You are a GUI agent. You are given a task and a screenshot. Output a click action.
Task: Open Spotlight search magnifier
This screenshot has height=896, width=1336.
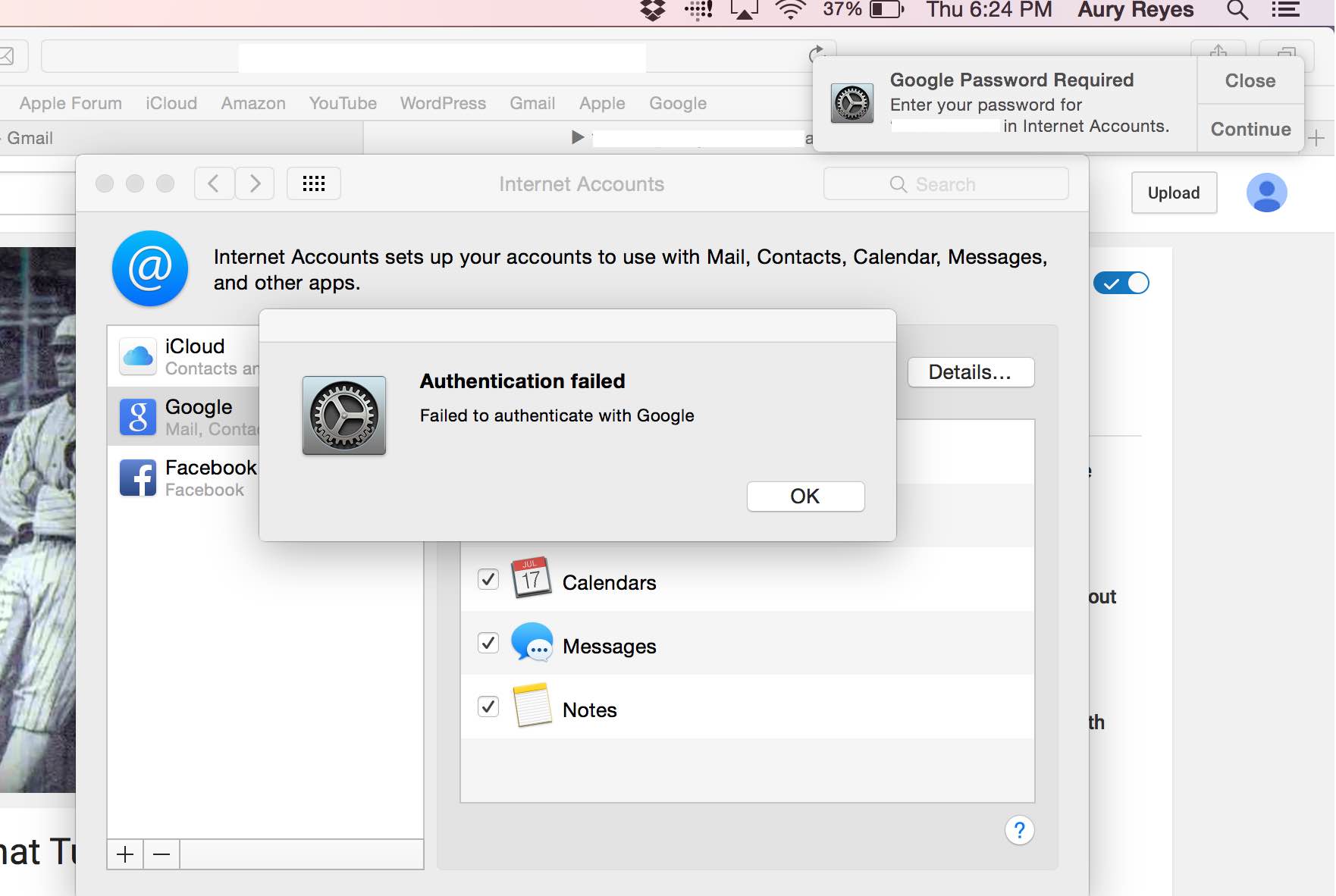[1237, 10]
